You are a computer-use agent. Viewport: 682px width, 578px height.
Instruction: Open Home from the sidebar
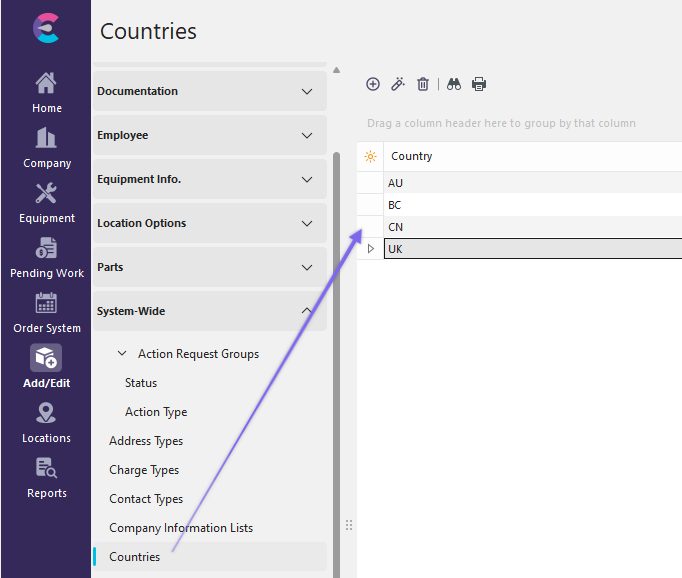46,93
